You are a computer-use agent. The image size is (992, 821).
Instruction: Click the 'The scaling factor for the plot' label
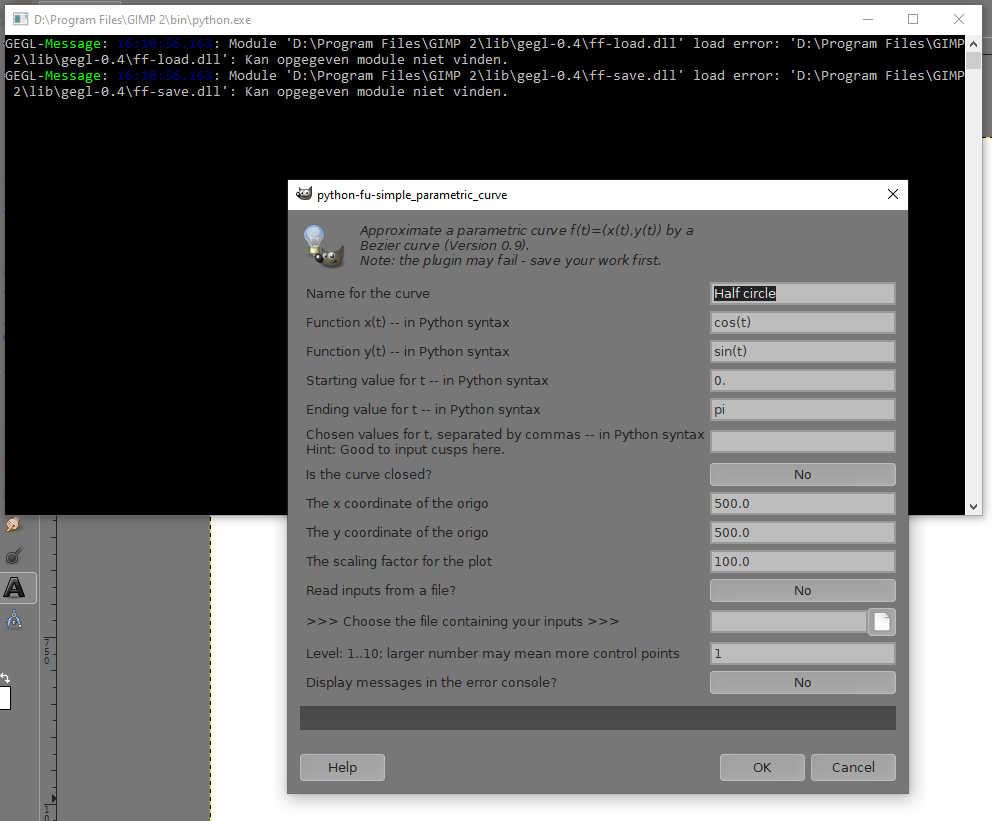[399, 562]
